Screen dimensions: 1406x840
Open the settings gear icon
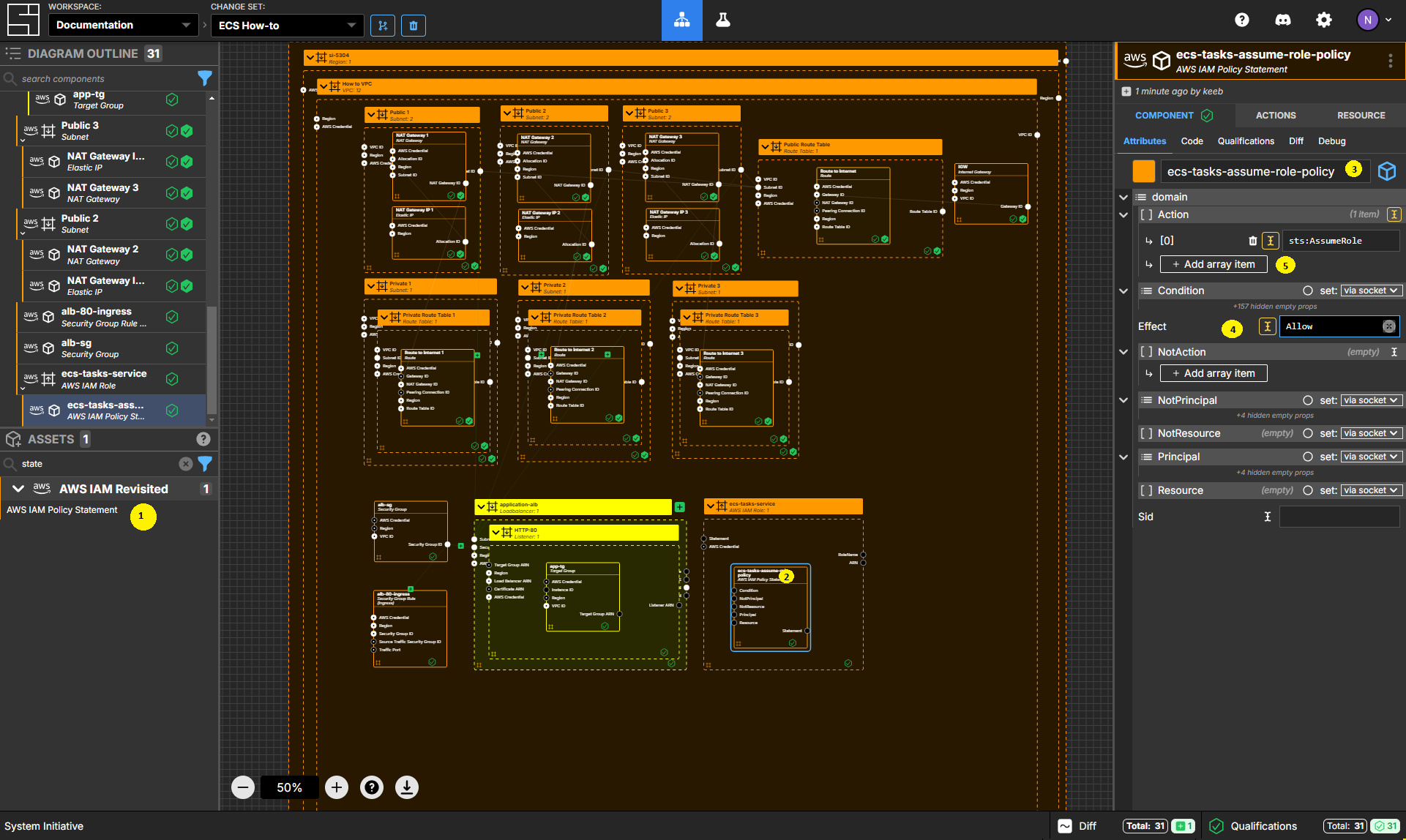pos(1324,20)
